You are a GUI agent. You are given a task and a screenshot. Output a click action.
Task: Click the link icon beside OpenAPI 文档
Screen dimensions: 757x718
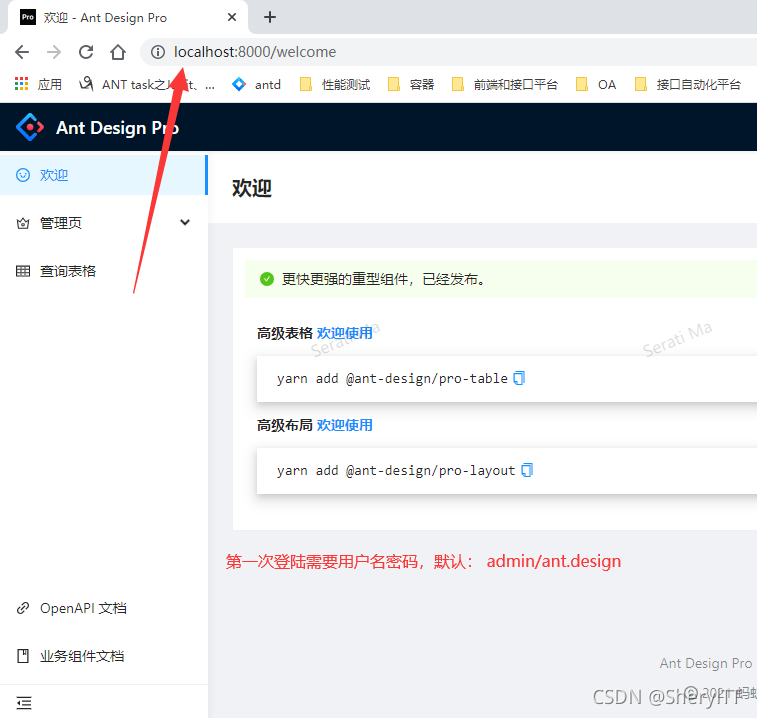coord(23,608)
